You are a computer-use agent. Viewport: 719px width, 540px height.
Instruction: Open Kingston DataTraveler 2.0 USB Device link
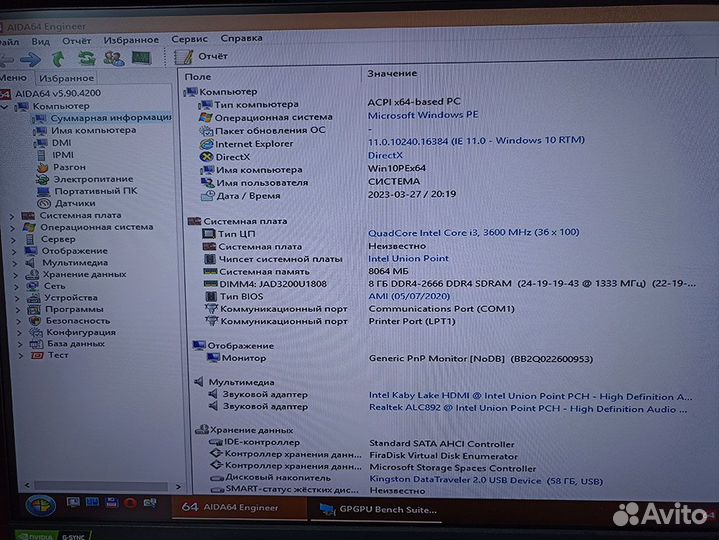click(x=486, y=480)
